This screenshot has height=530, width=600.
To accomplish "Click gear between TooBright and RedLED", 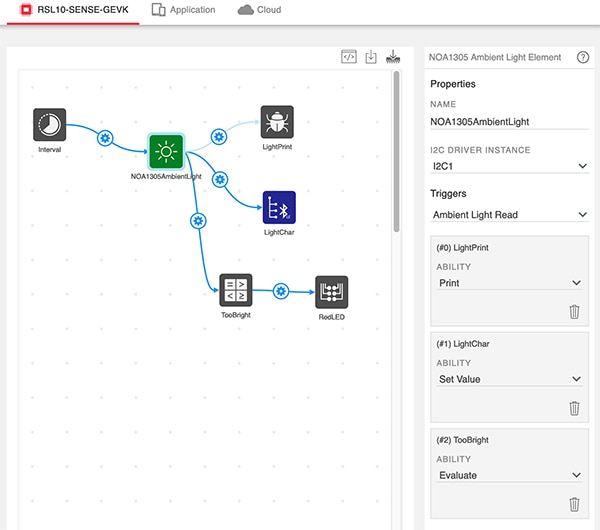I will point(281,291).
